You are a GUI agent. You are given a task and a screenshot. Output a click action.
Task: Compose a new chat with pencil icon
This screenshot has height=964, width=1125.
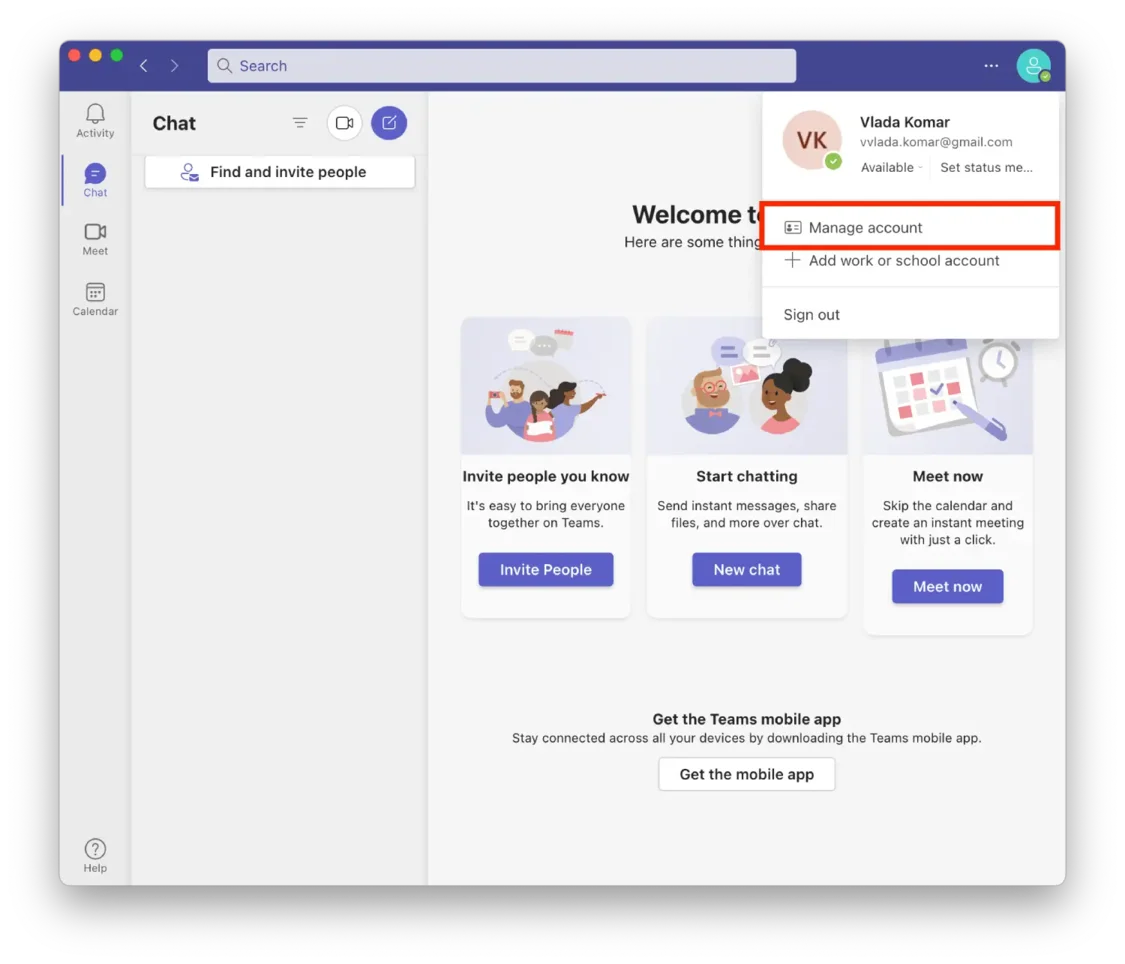(x=389, y=123)
